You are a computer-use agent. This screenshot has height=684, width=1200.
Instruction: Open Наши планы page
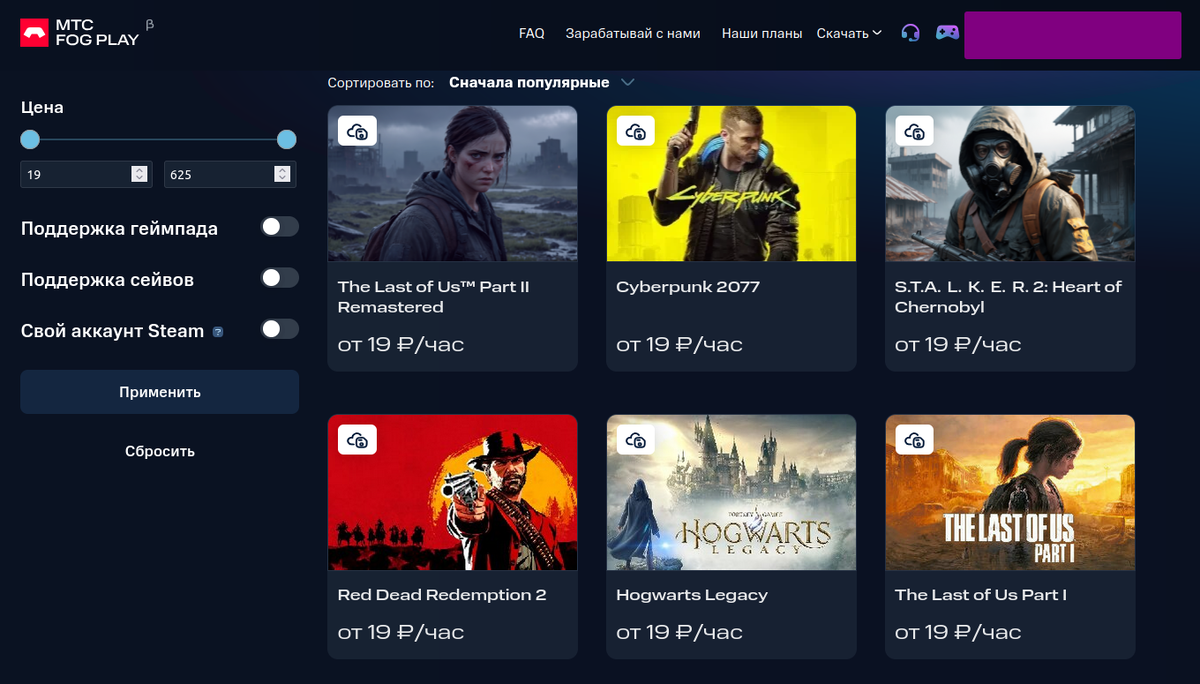[762, 33]
